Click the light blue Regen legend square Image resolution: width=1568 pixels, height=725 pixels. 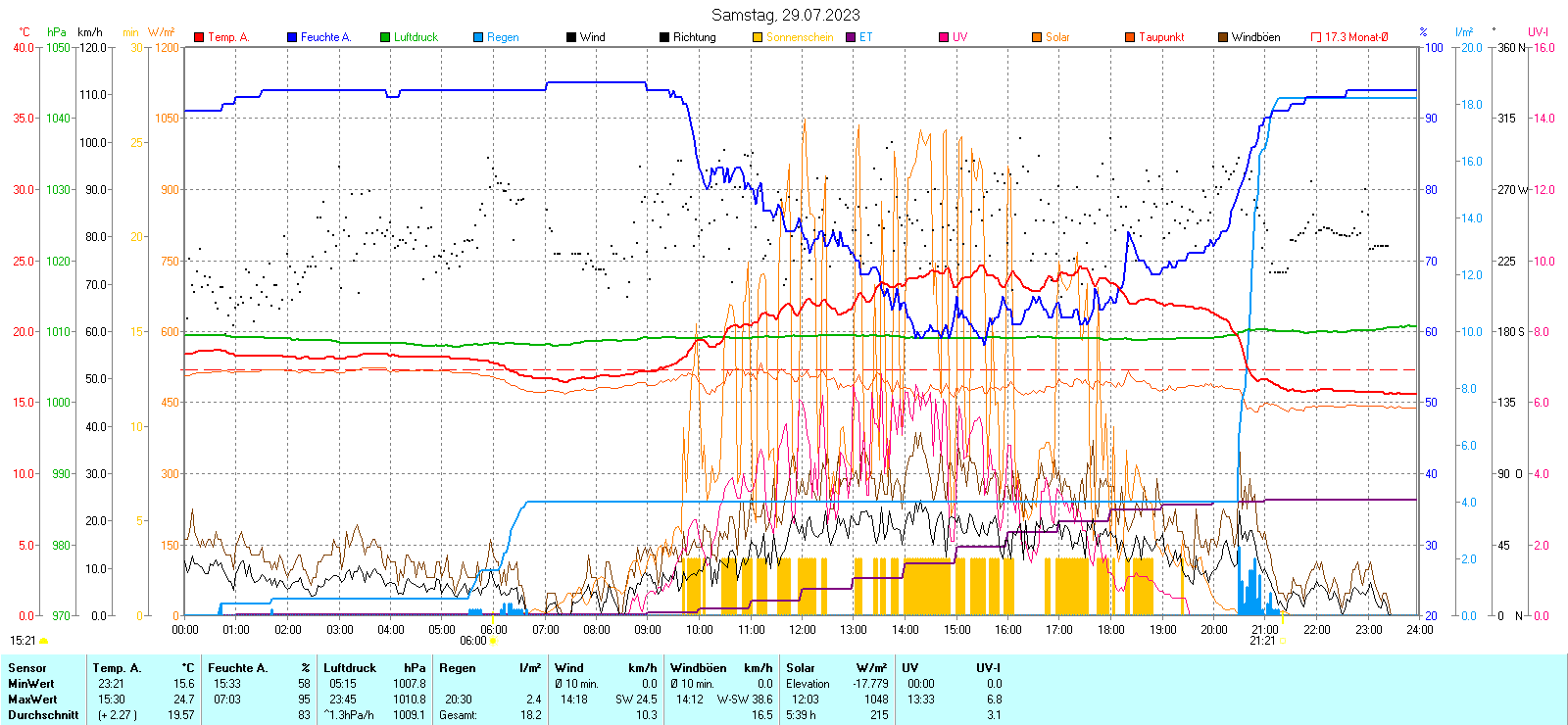pos(478,37)
